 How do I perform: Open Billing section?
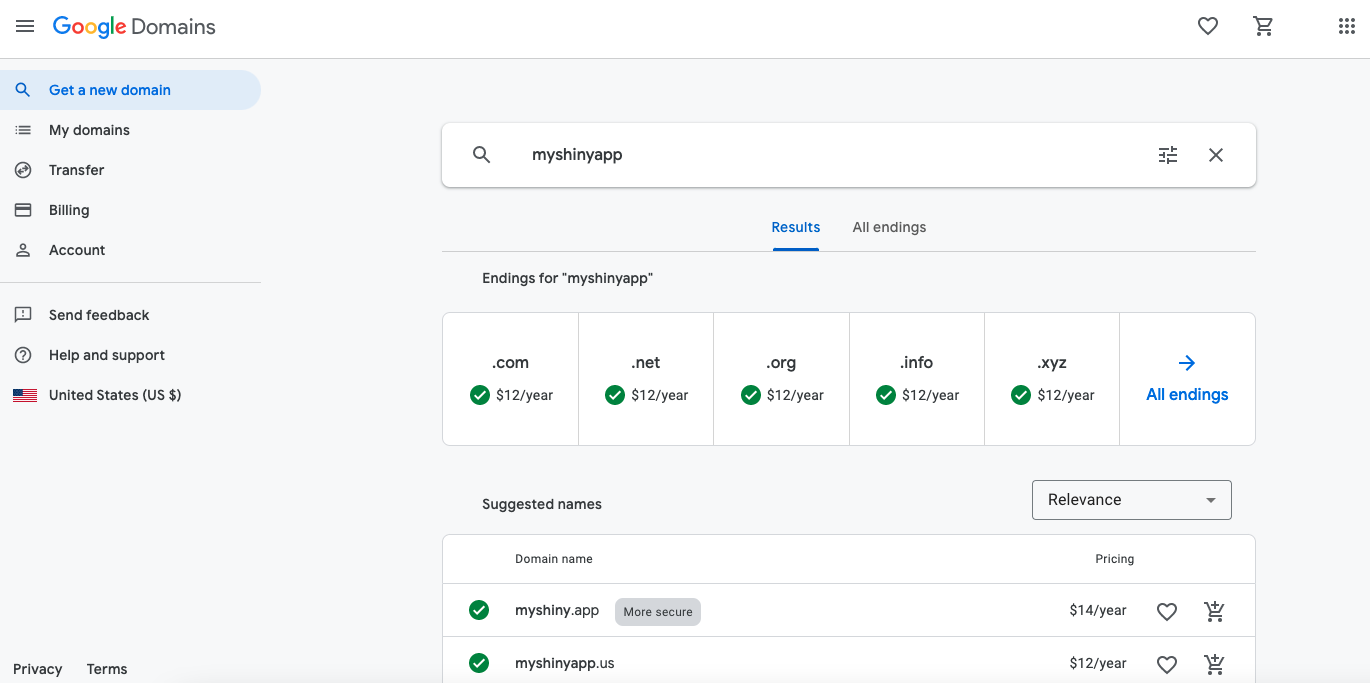[x=130, y=210]
